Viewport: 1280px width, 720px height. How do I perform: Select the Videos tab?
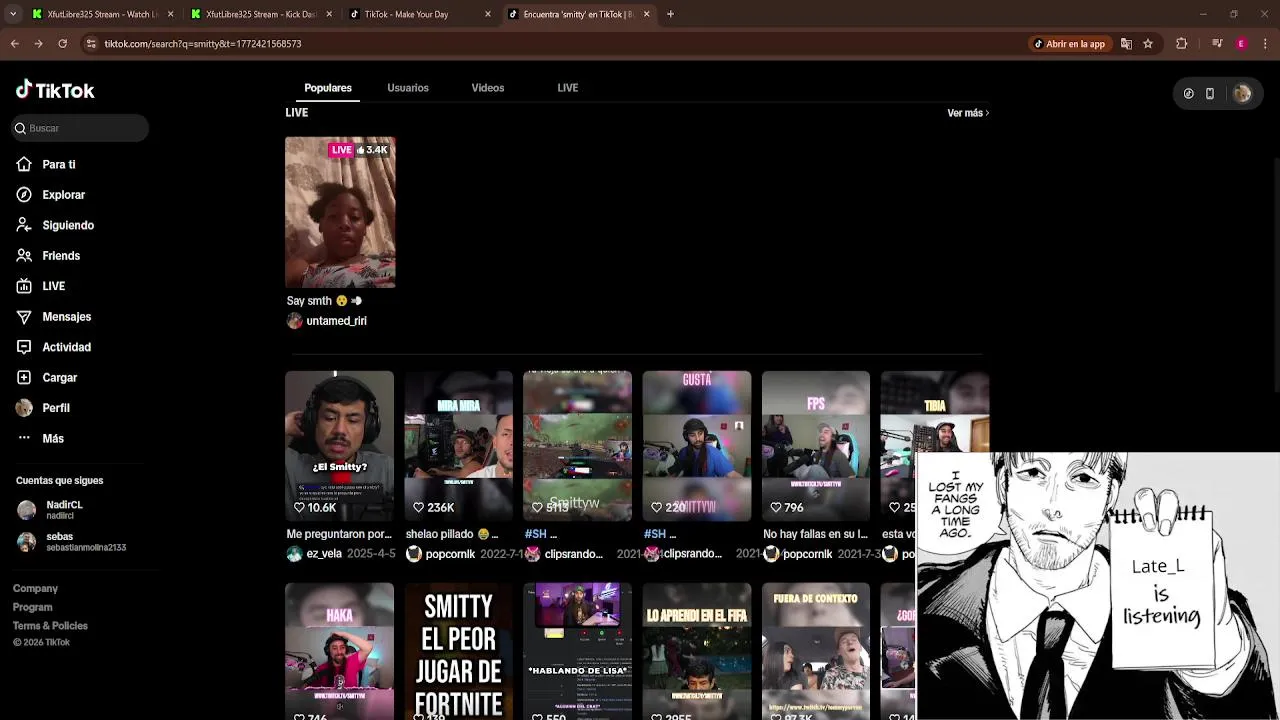coord(488,88)
